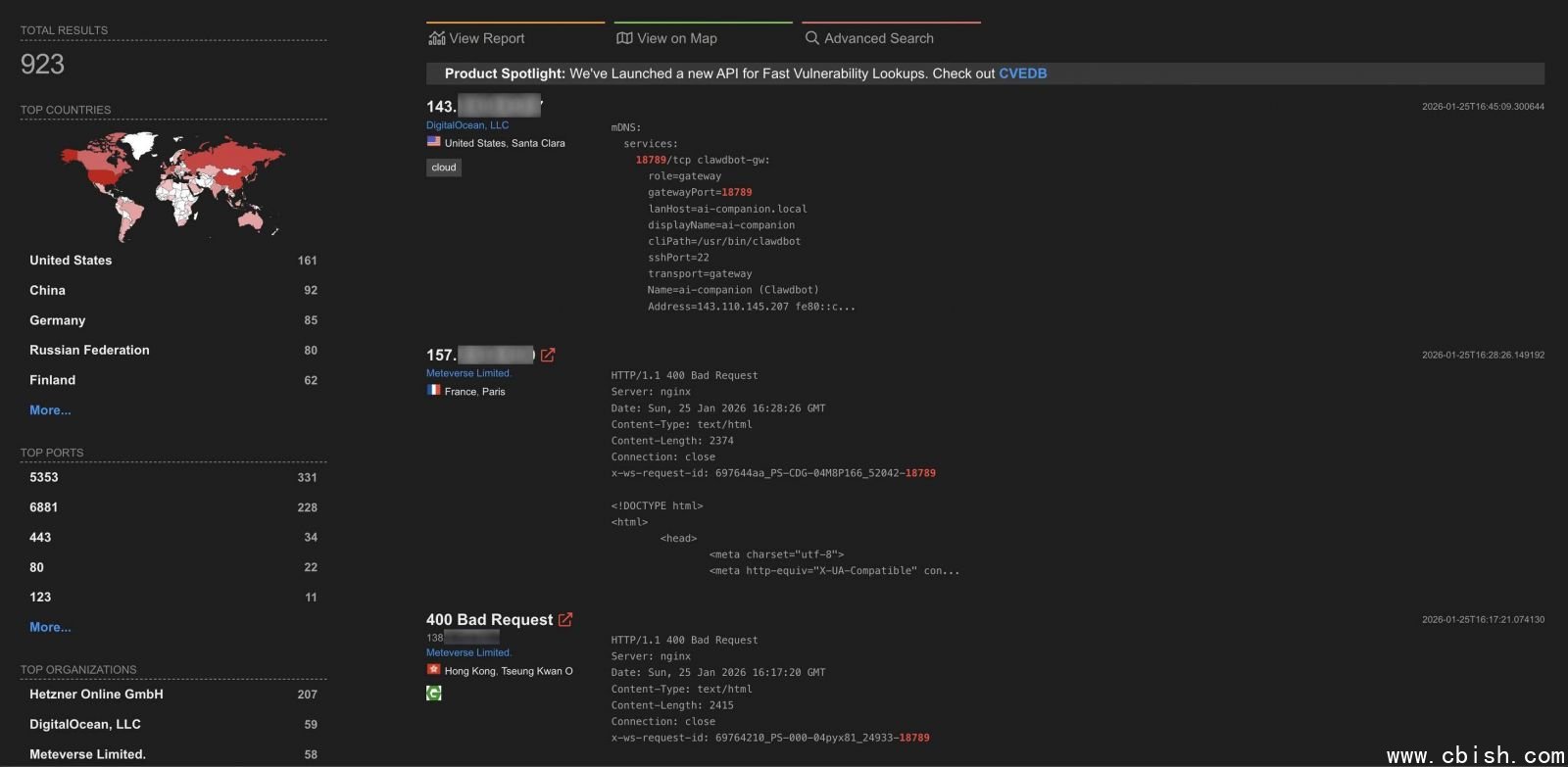This screenshot has height=767, width=1568.
Task: Filter results by port 5353
Action: 44,477
